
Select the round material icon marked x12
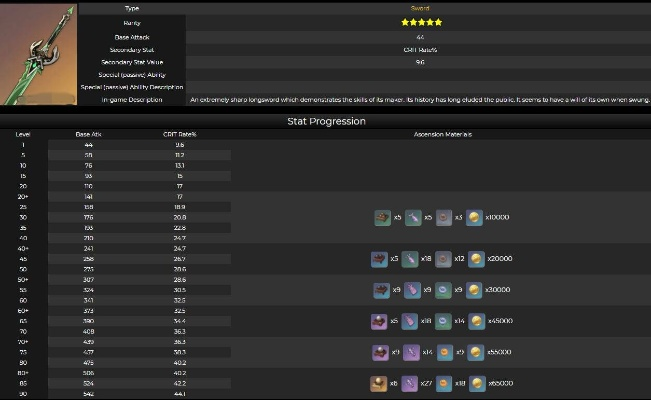click(x=444, y=258)
